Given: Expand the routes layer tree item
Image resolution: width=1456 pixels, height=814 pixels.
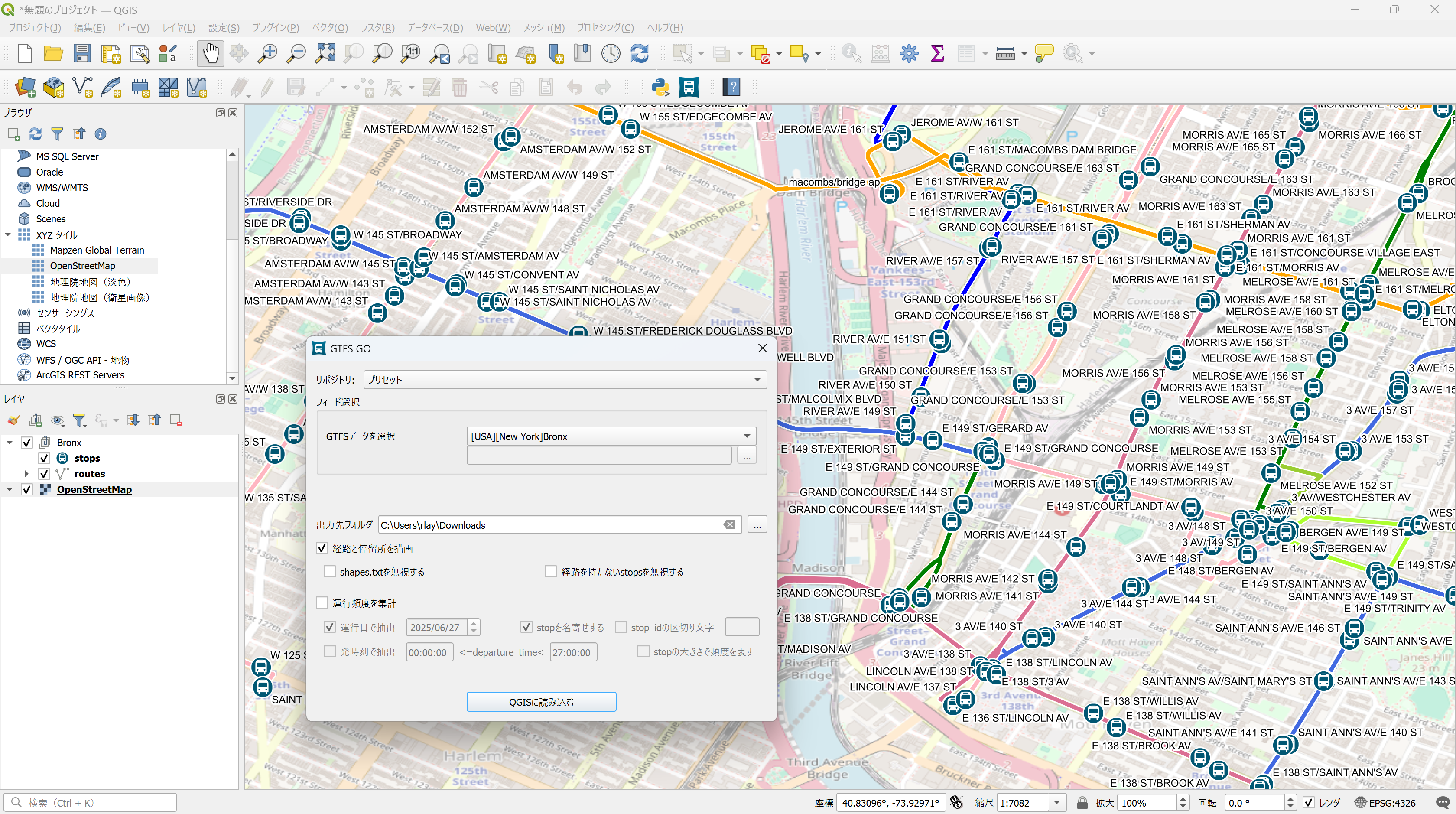Looking at the screenshot, I should click(x=26, y=474).
